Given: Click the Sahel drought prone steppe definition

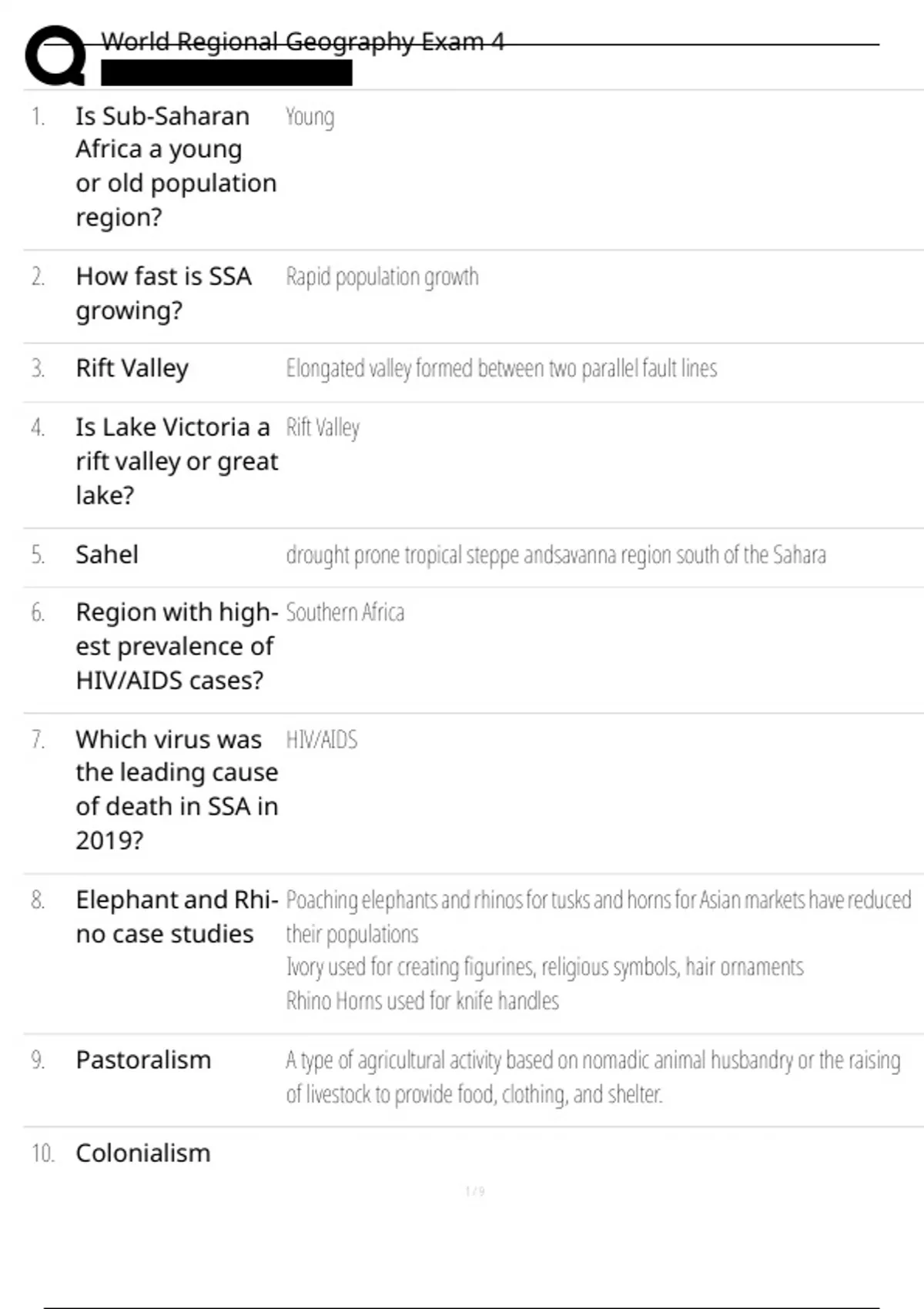Looking at the screenshot, I should 555,555.
